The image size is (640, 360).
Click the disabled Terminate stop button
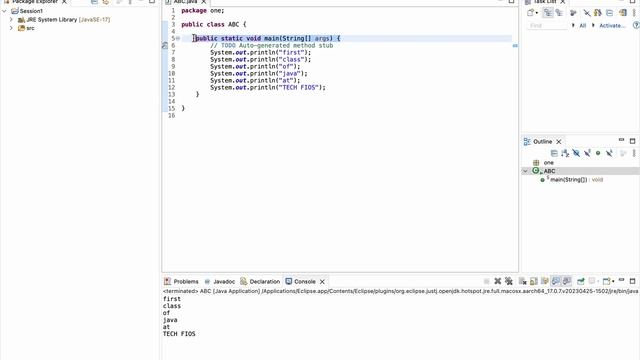(x=487, y=281)
